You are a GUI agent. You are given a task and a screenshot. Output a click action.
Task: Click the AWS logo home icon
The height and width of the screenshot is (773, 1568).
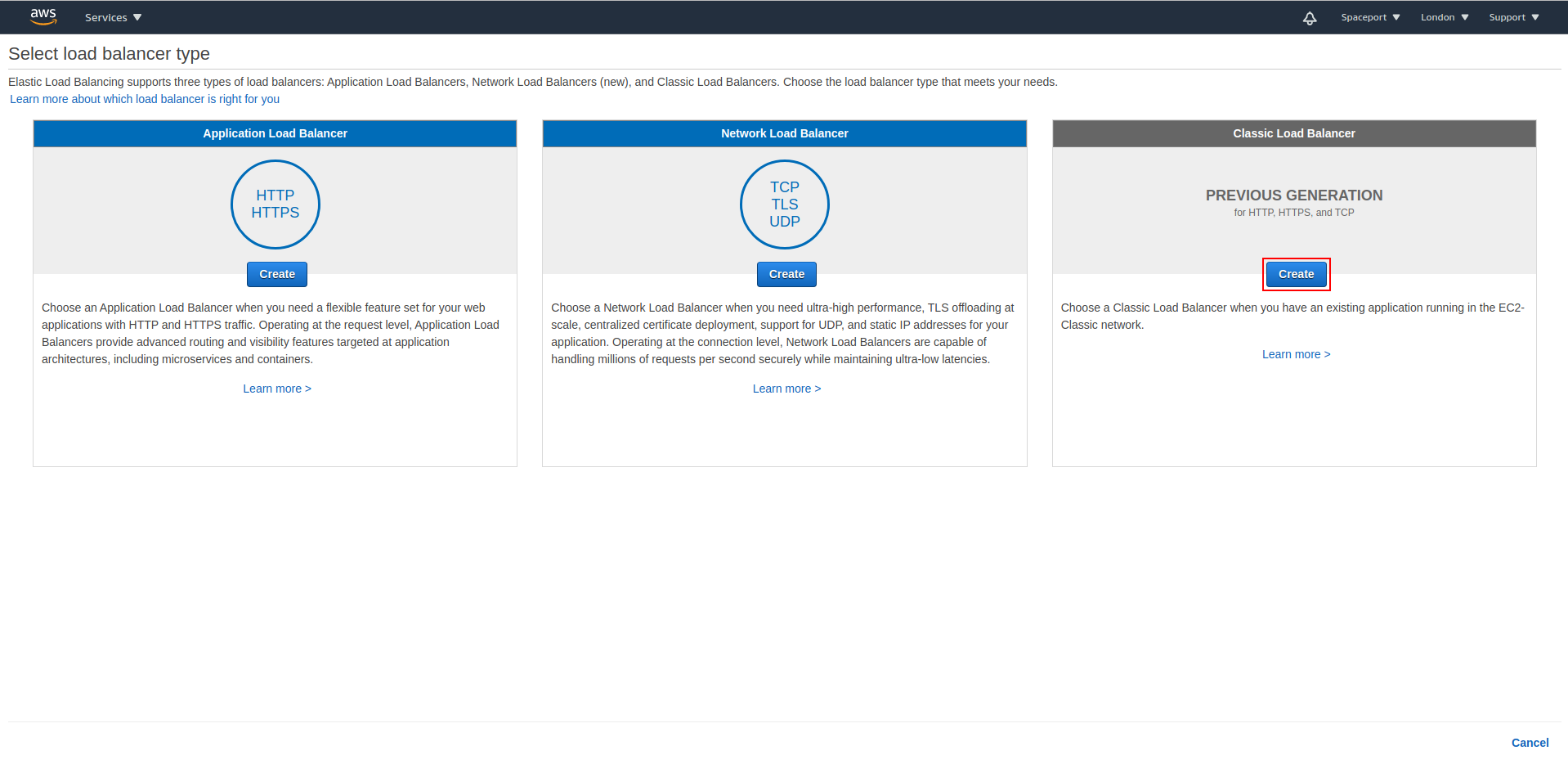point(43,16)
